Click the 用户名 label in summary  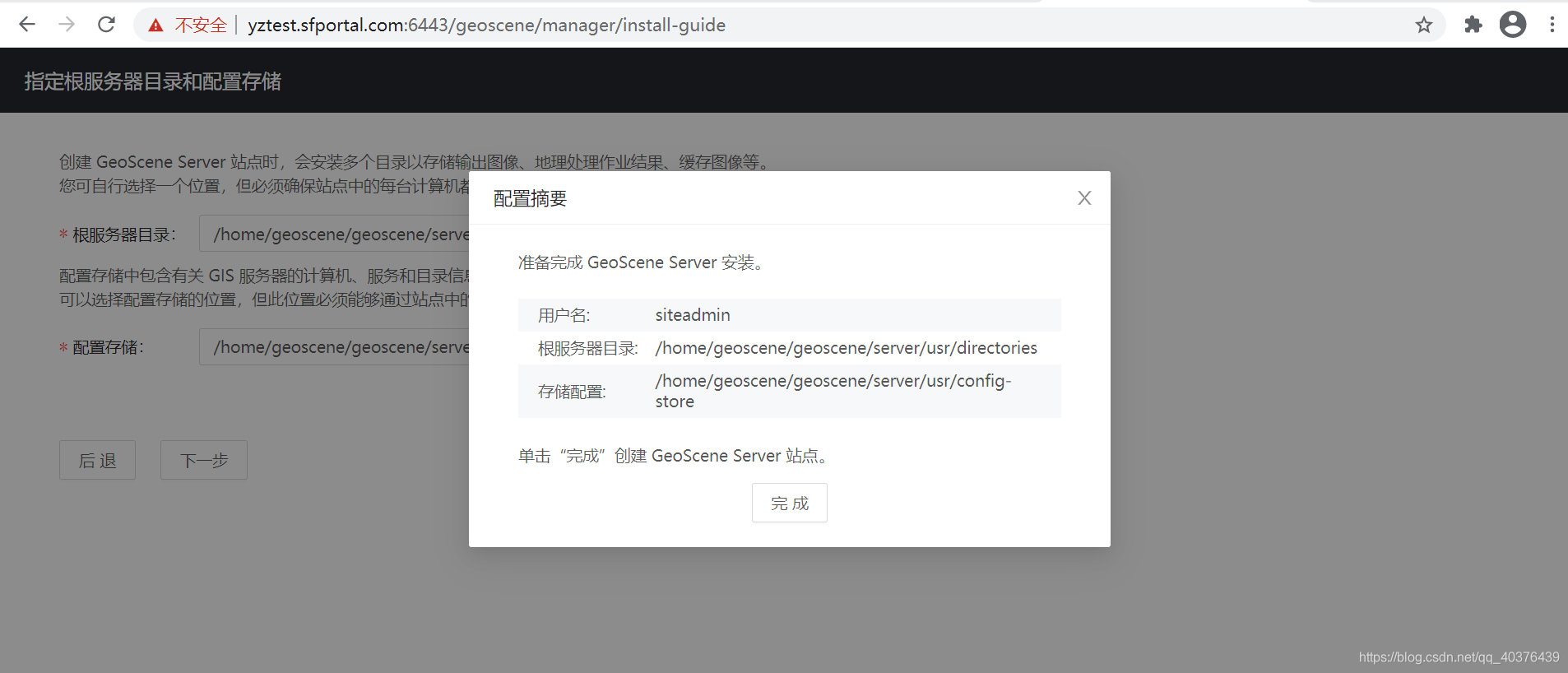click(x=564, y=315)
